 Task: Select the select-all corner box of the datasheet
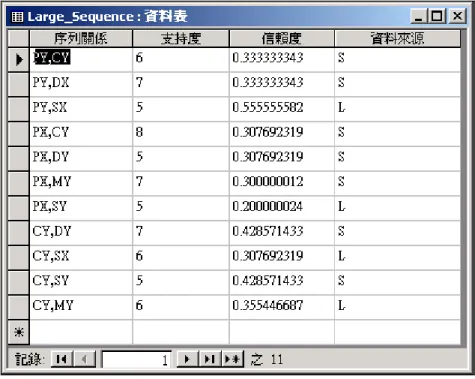click(19, 38)
